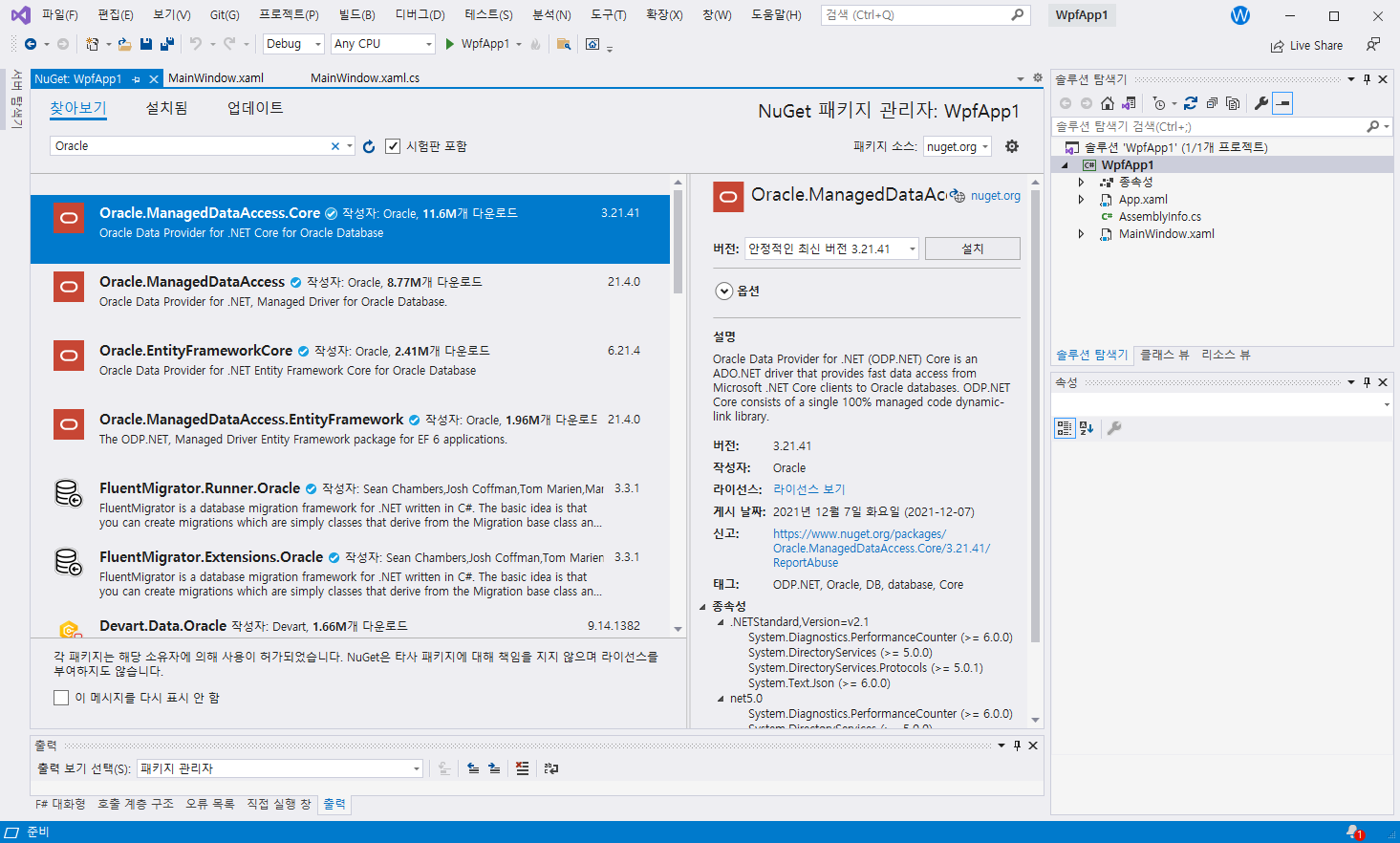Switch Solution Explorer views icon
The width and height of the screenshot is (1400, 843).
1129,103
